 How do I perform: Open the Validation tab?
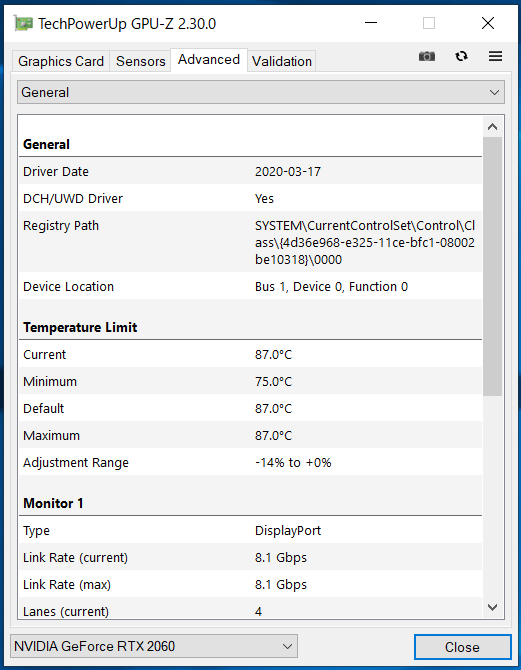click(282, 62)
